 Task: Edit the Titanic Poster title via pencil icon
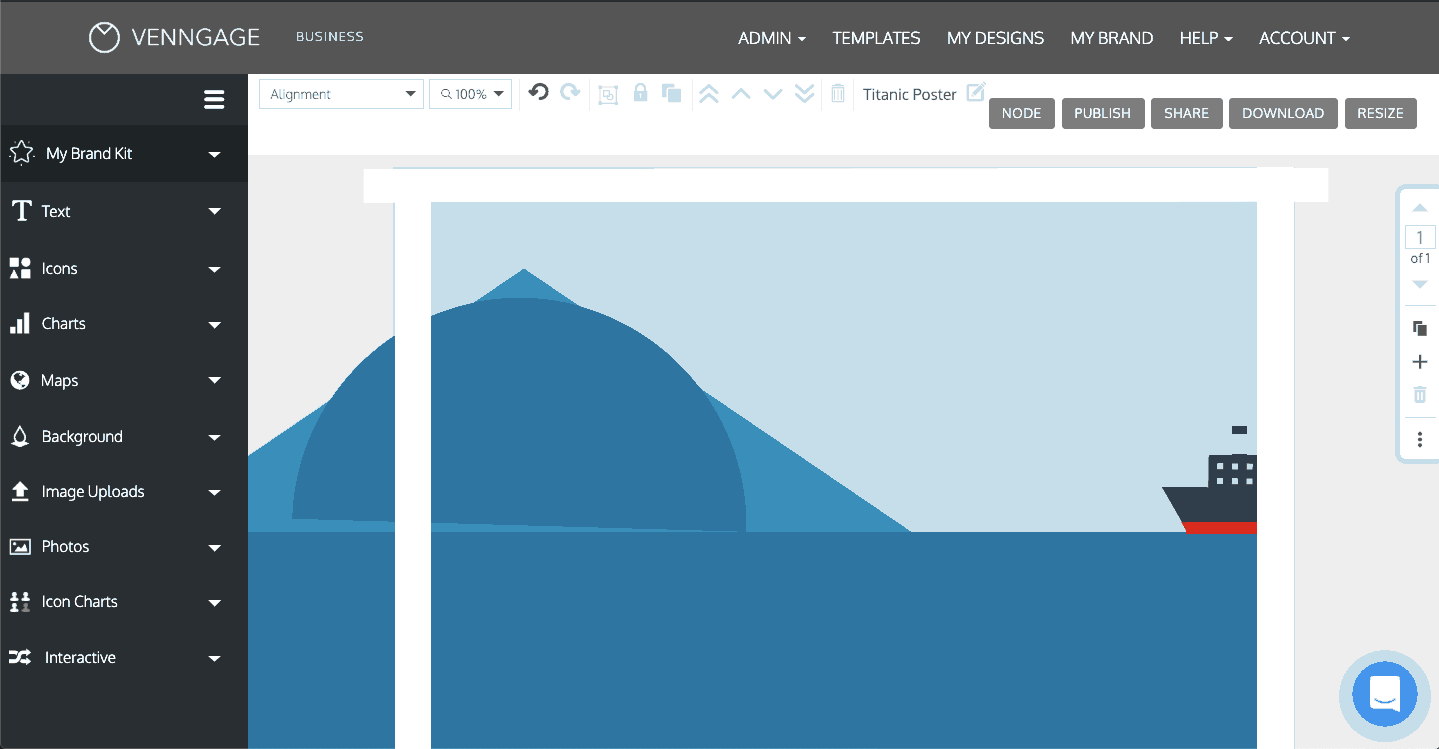coord(976,93)
